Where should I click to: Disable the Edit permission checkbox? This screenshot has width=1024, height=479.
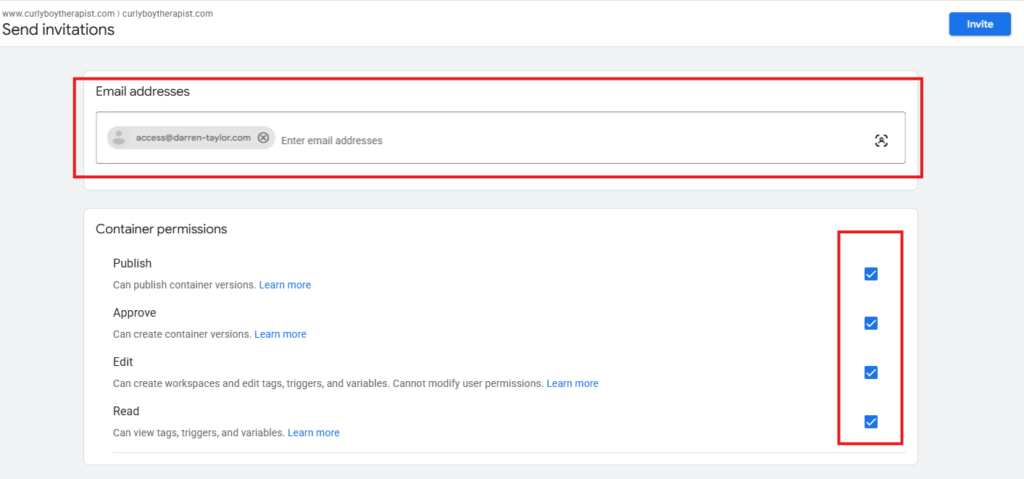coord(871,372)
